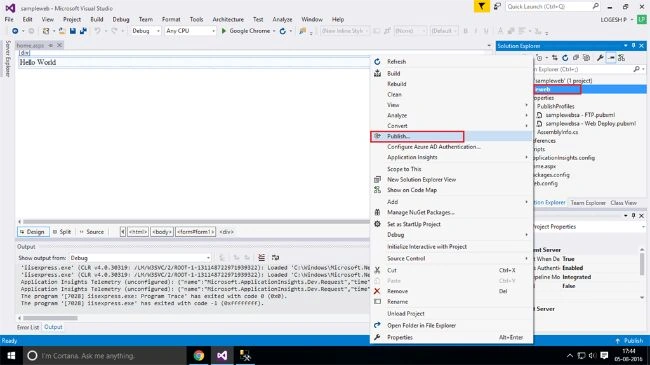
Task: Select Clean in the context menu
Action: (451, 94)
